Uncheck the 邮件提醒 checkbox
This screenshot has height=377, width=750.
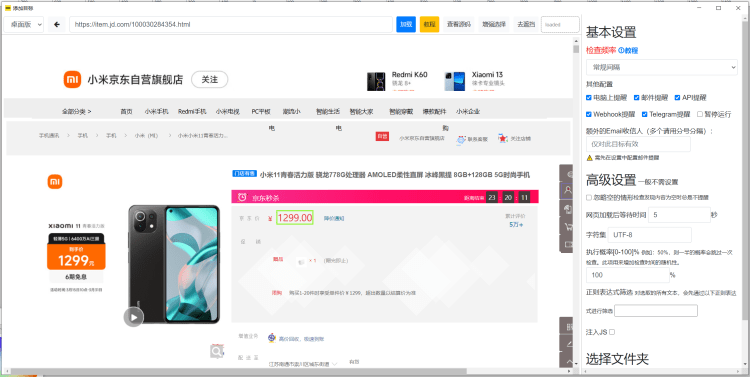point(637,98)
